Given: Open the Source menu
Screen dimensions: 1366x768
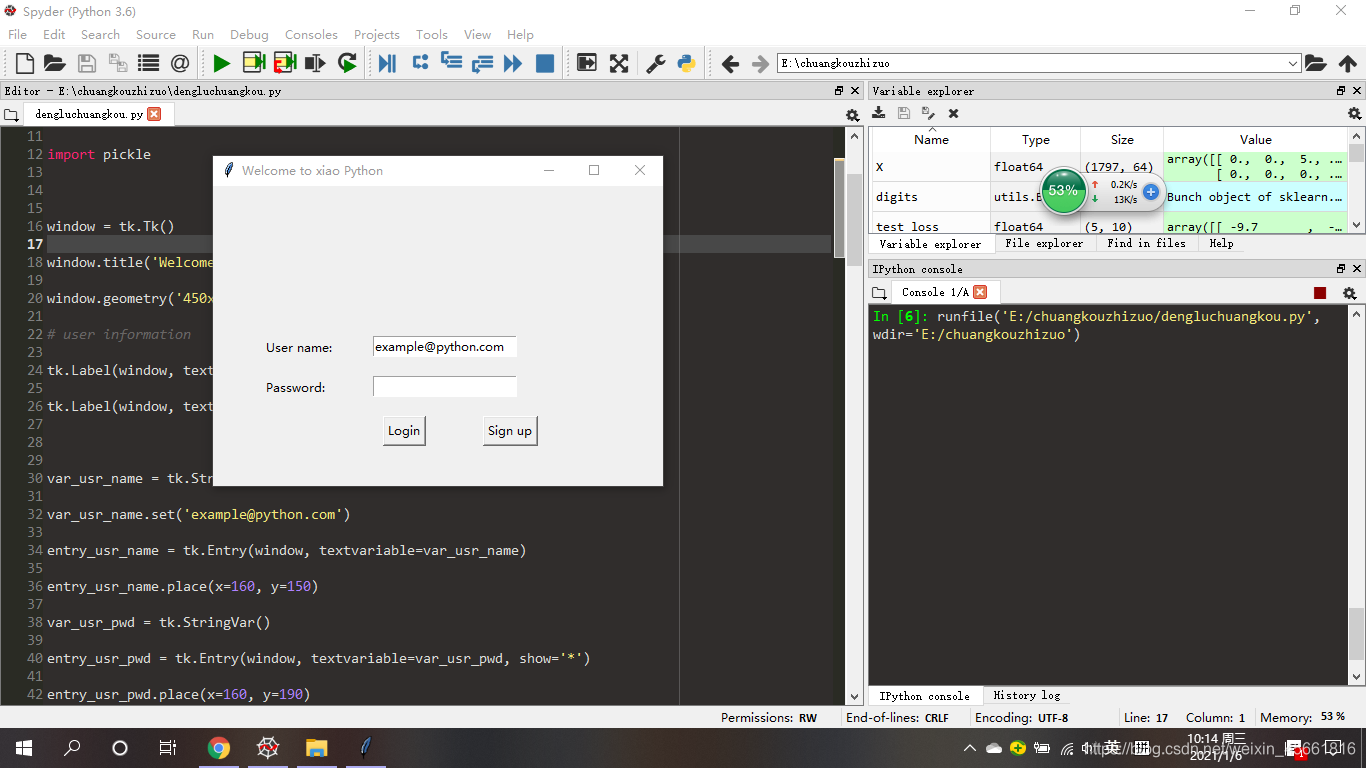Looking at the screenshot, I should [155, 34].
